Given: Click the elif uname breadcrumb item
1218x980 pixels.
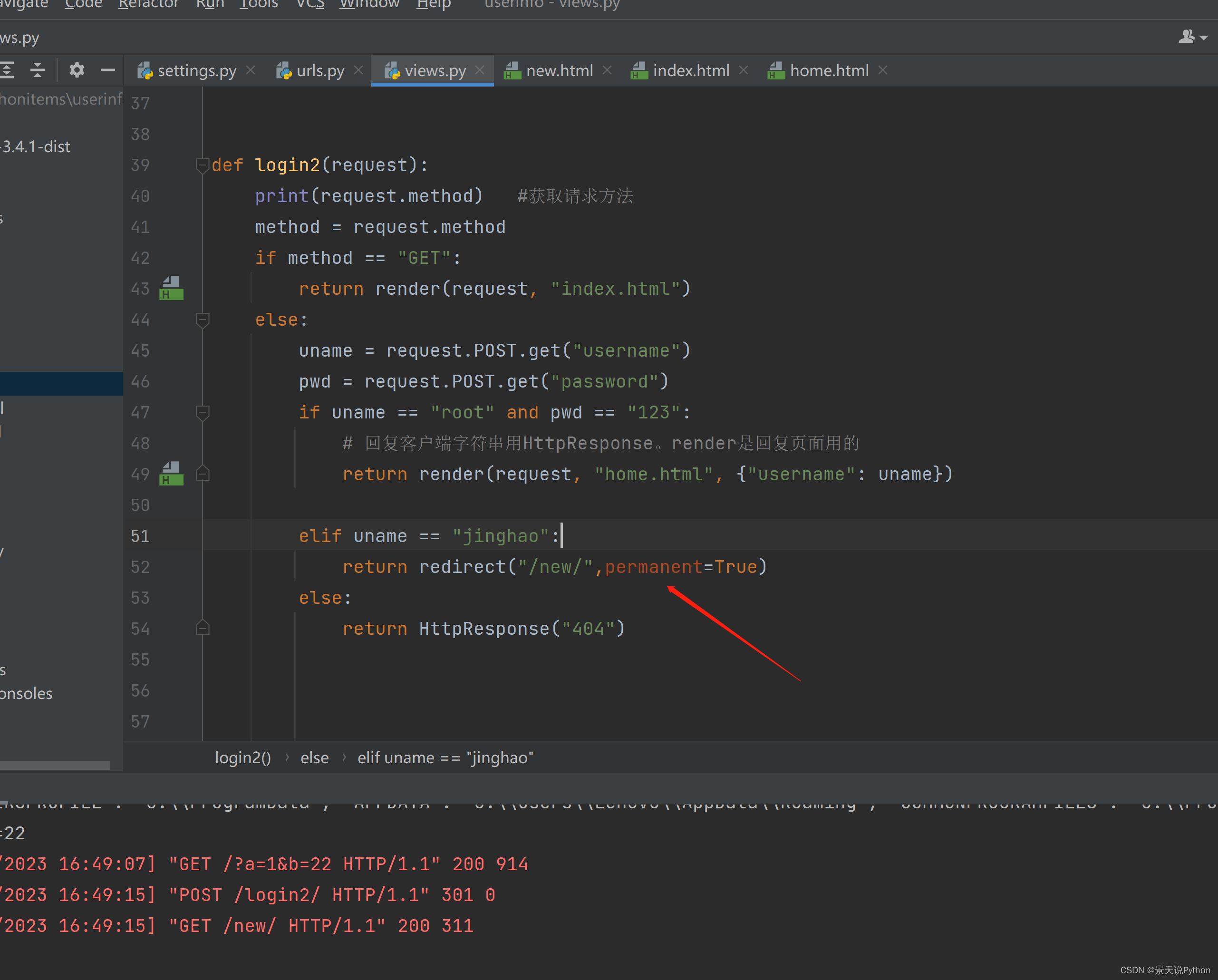Looking at the screenshot, I should click(x=445, y=757).
